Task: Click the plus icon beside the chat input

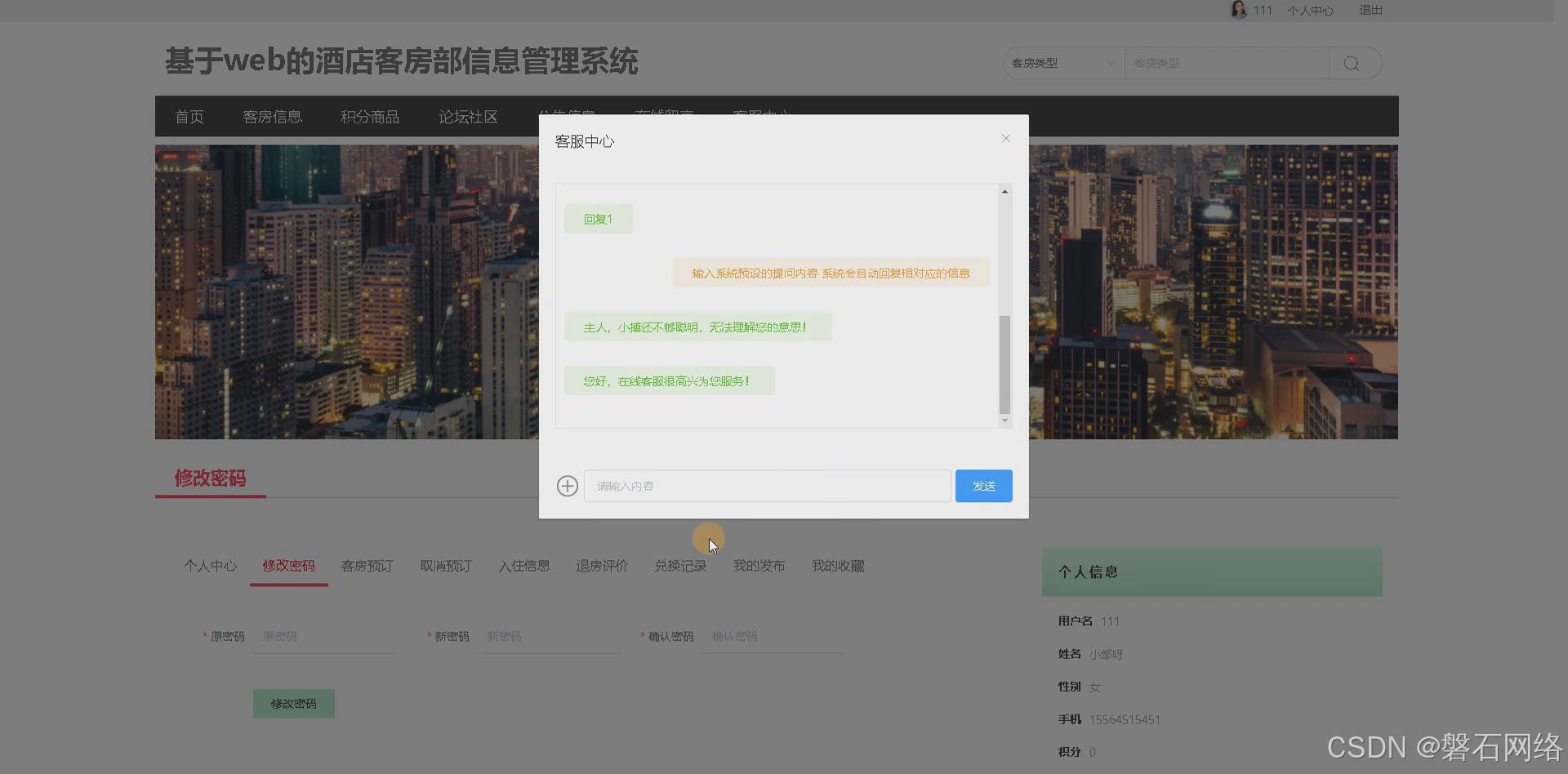Action: [567, 486]
